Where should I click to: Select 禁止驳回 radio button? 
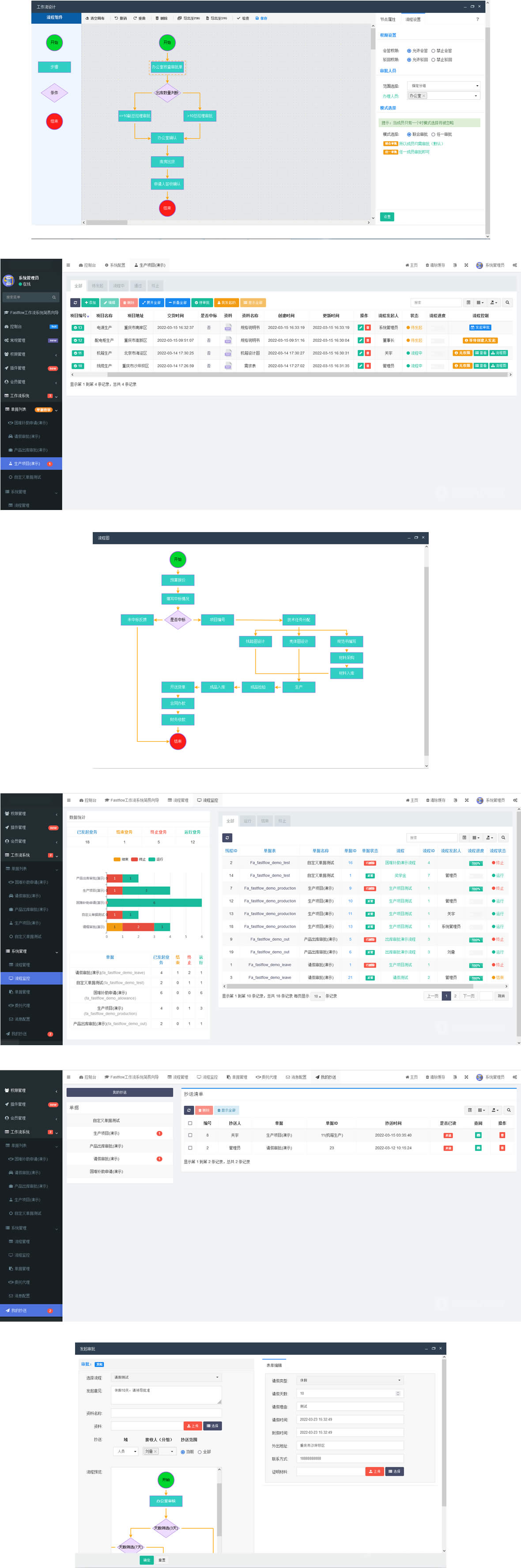tap(433, 60)
